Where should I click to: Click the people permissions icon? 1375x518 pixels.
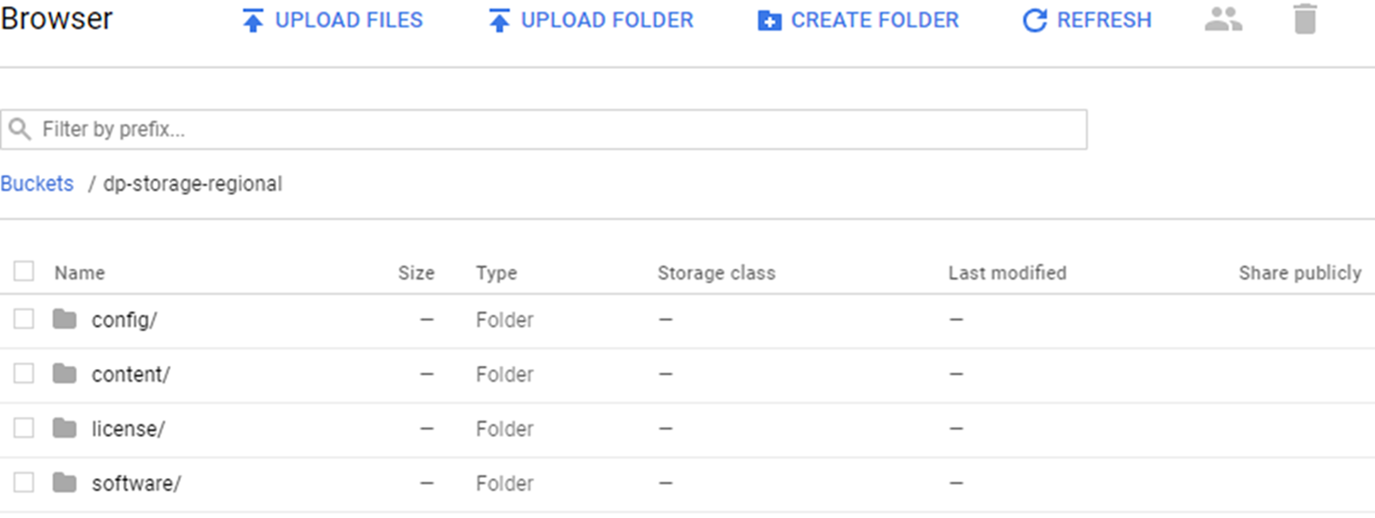[x=1223, y=19]
